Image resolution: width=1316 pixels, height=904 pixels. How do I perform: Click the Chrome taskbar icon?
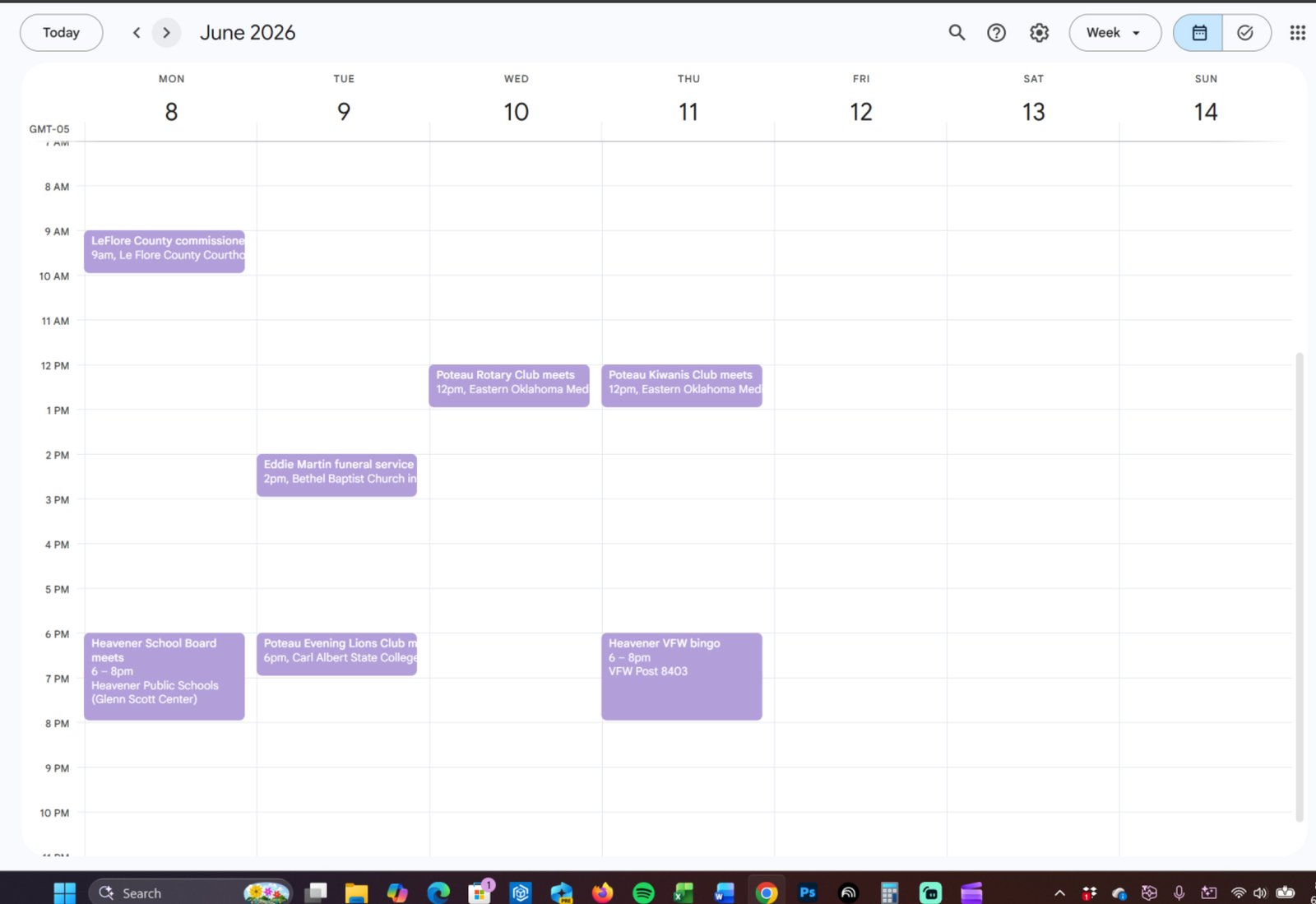point(766,892)
